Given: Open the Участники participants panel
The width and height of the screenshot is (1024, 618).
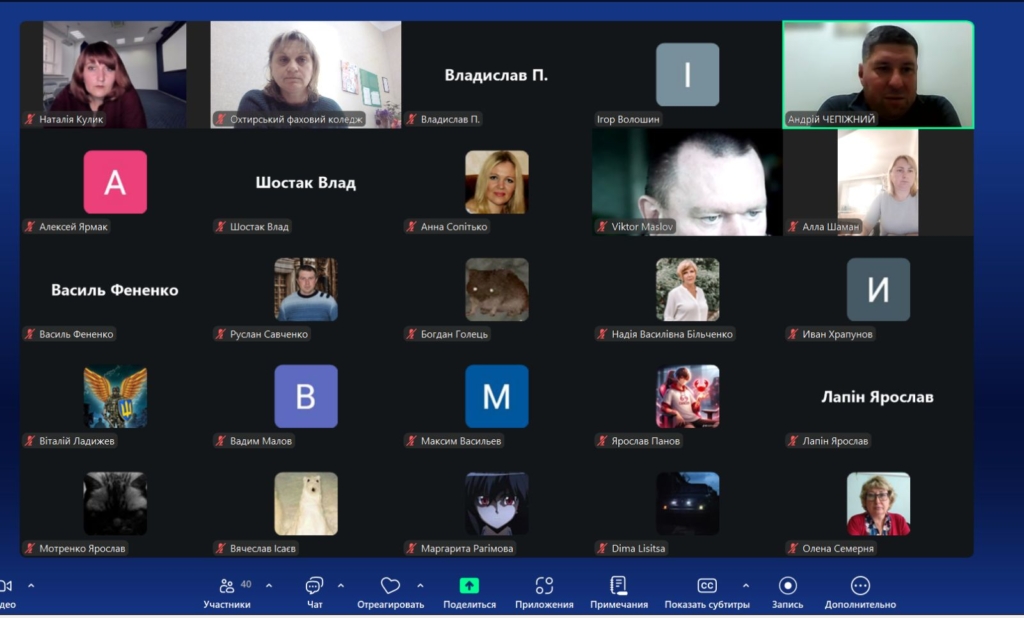Looking at the screenshot, I should 227,587.
